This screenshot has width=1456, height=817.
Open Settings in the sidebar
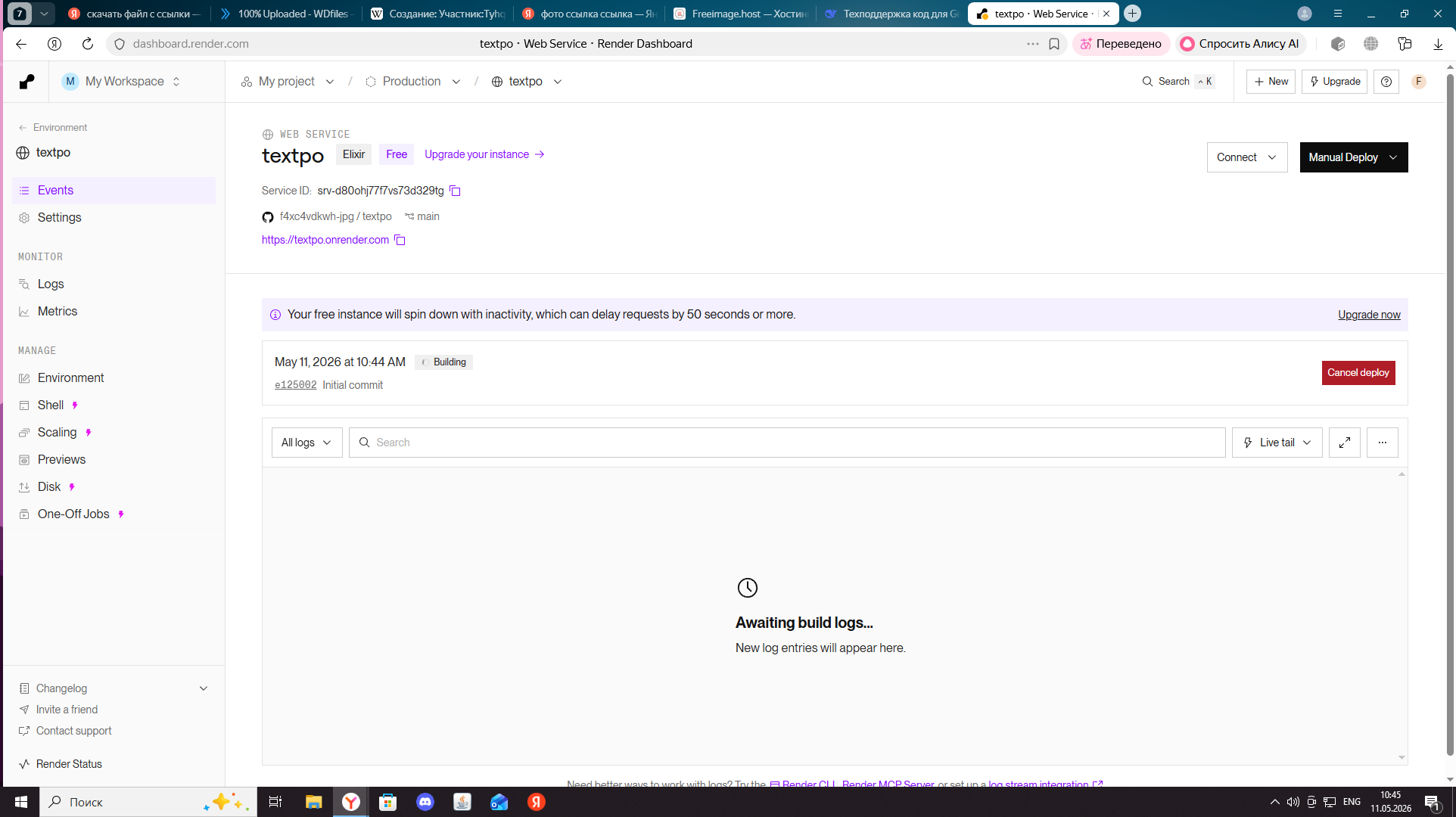coord(114,218)
